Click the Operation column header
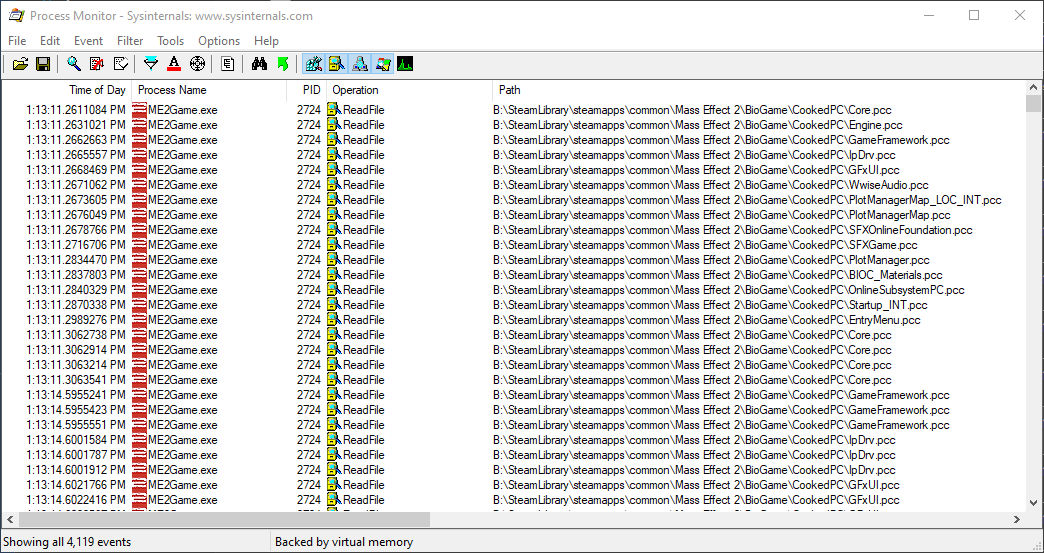 [x=409, y=90]
